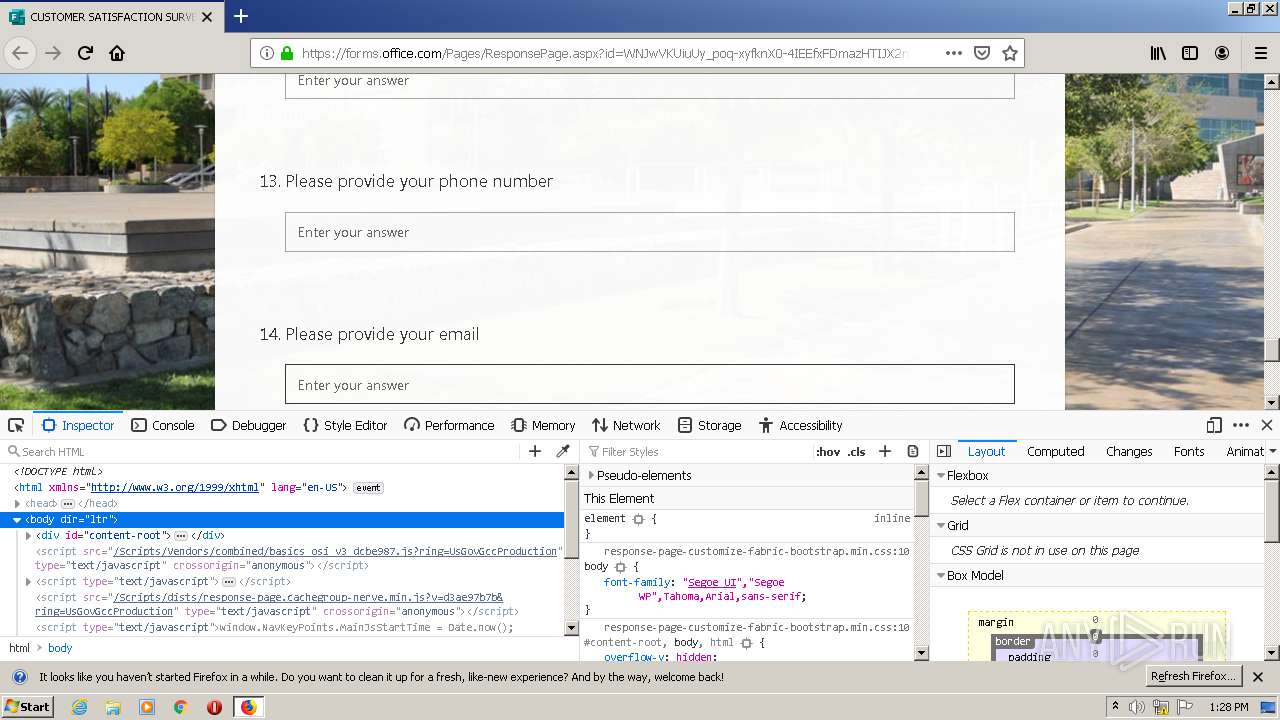Open the Library menu
This screenshot has height=720, width=1280.
pos(1158,53)
